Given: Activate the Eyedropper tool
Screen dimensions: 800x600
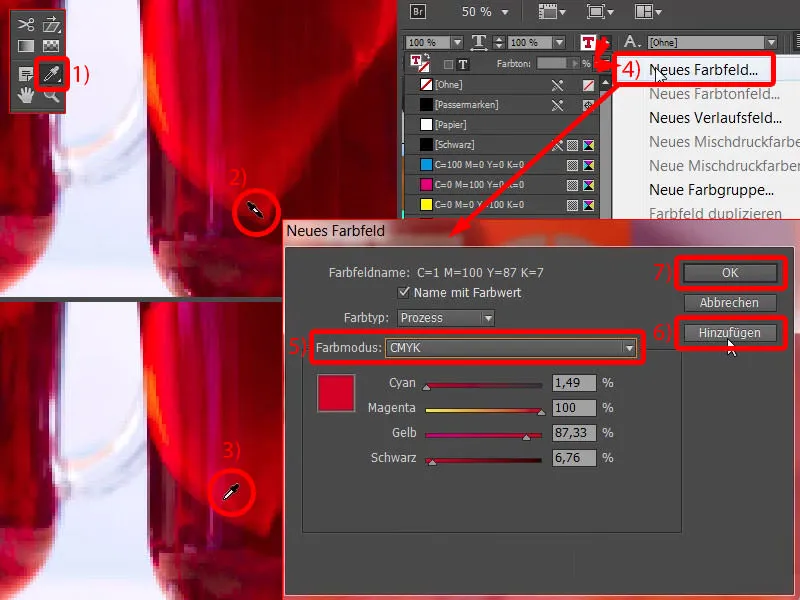Looking at the screenshot, I should point(51,74).
